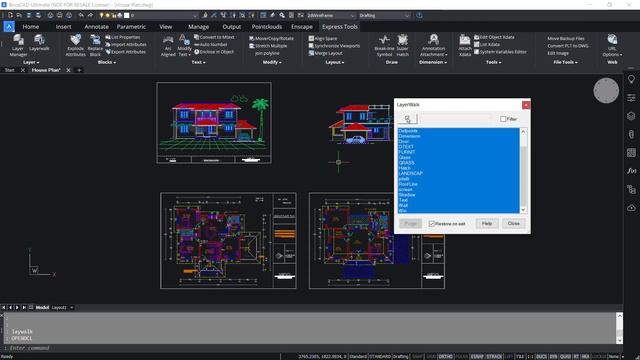
Task: Click the command line input field
Action: point(310,348)
